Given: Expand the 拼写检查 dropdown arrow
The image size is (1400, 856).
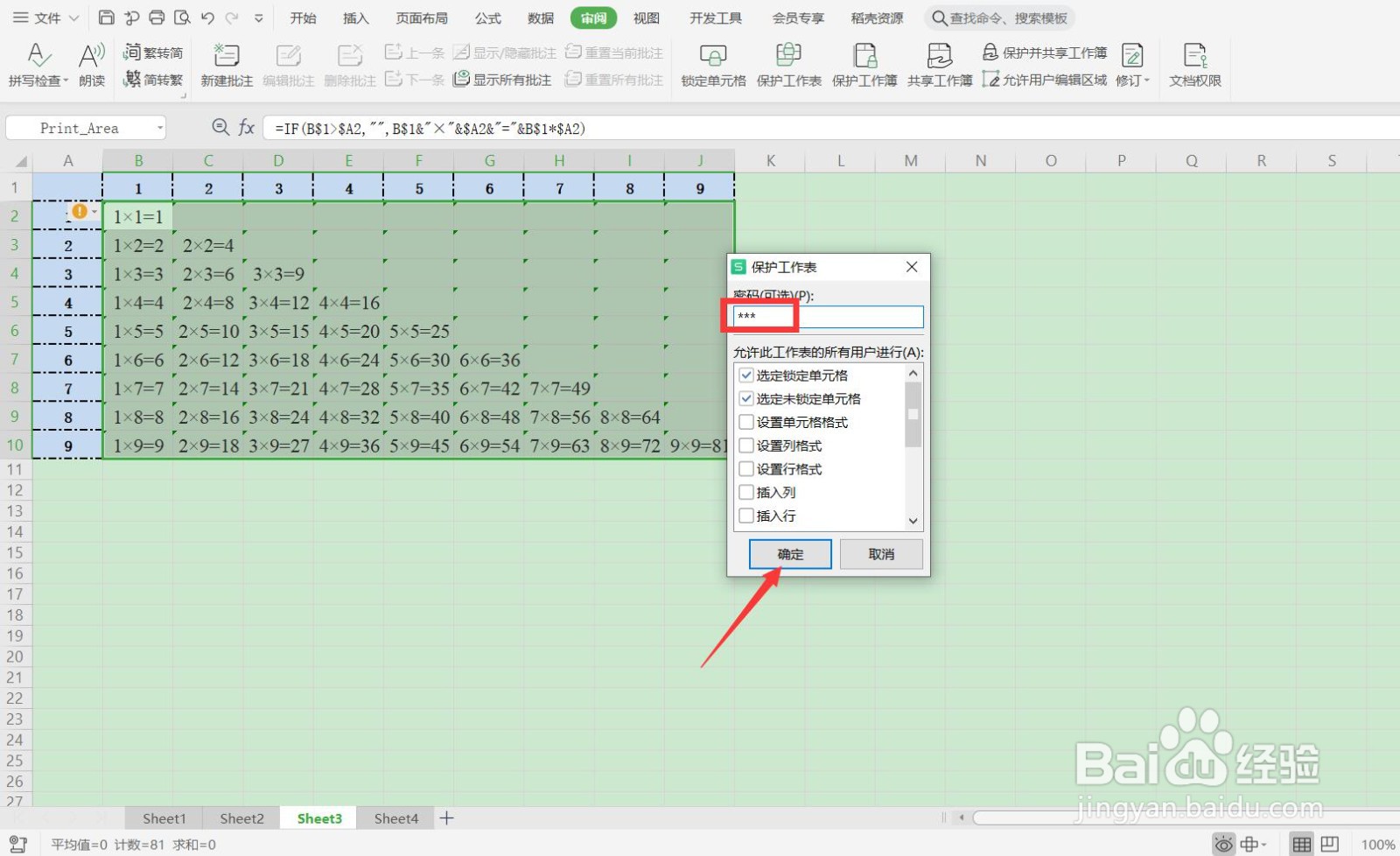Looking at the screenshot, I should (x=66, y=81).
